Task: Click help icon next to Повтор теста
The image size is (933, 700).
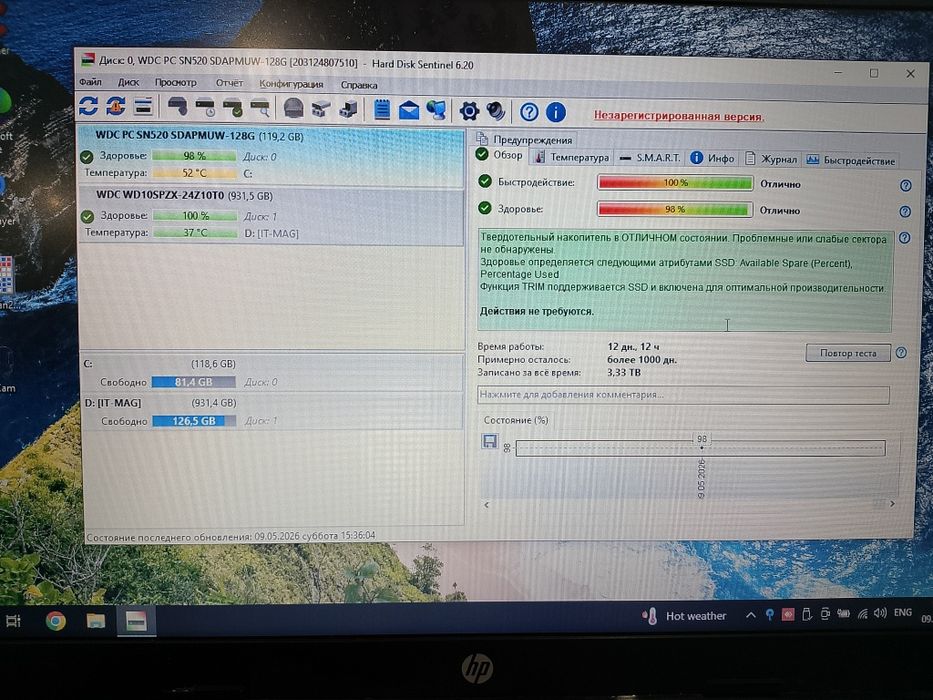Action: (x=901, y=352)
